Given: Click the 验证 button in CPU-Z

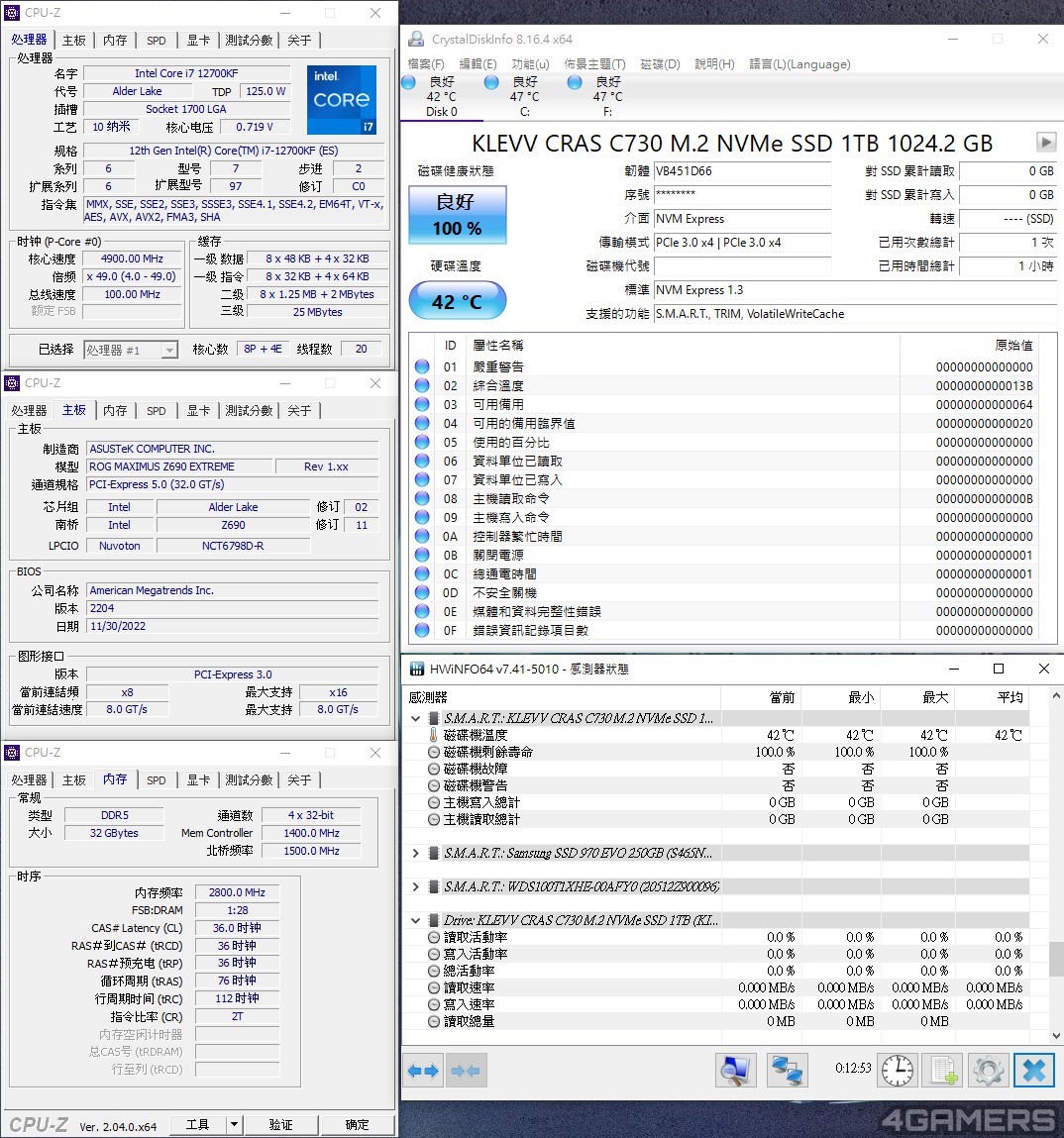Looking at the screenshot, I should coord(281,1124).
